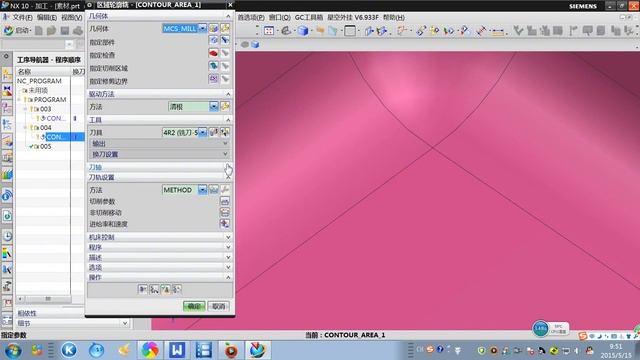The height and width of the screenshot is (360, 640).
Task: Expand the 输出 subsection
Action: pos(159,144)
